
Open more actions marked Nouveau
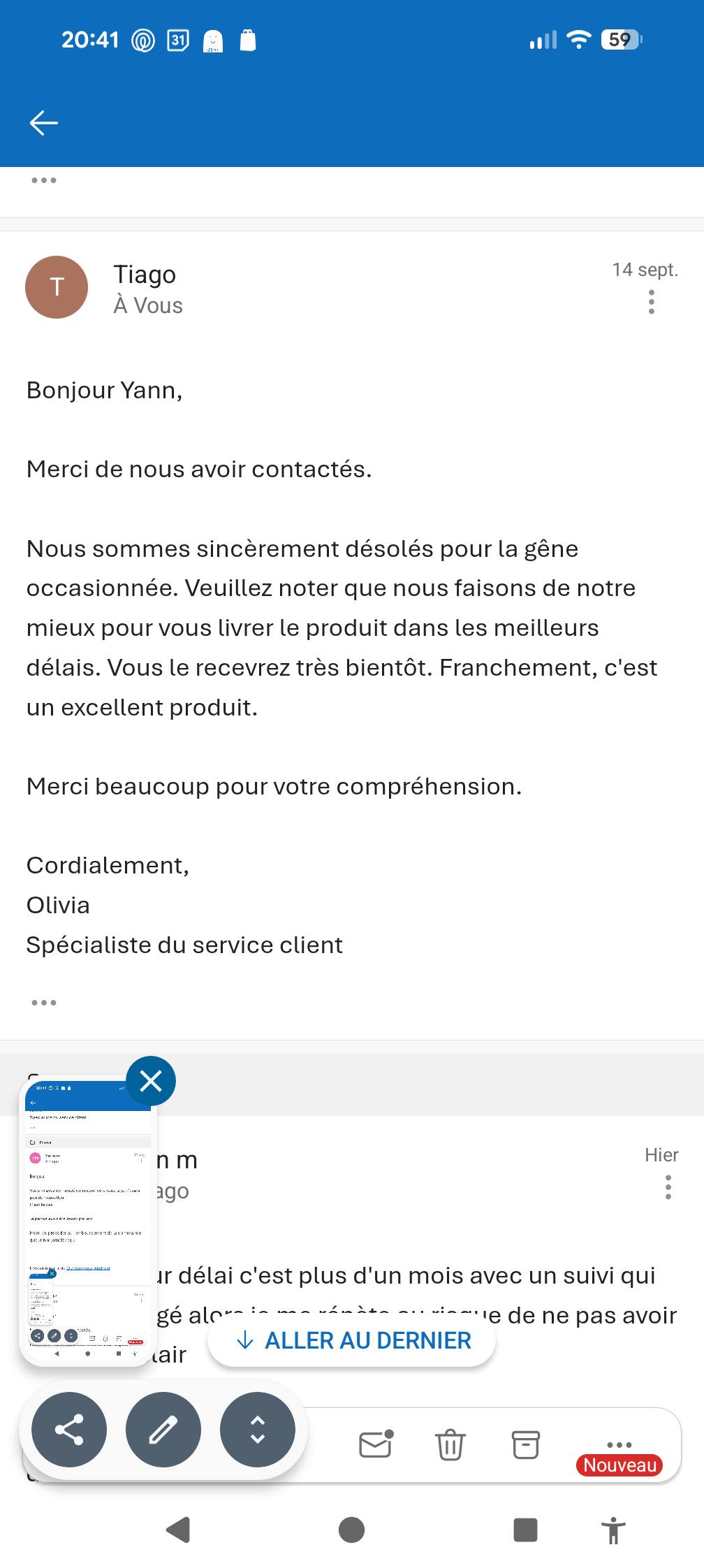coord(619,1445)
